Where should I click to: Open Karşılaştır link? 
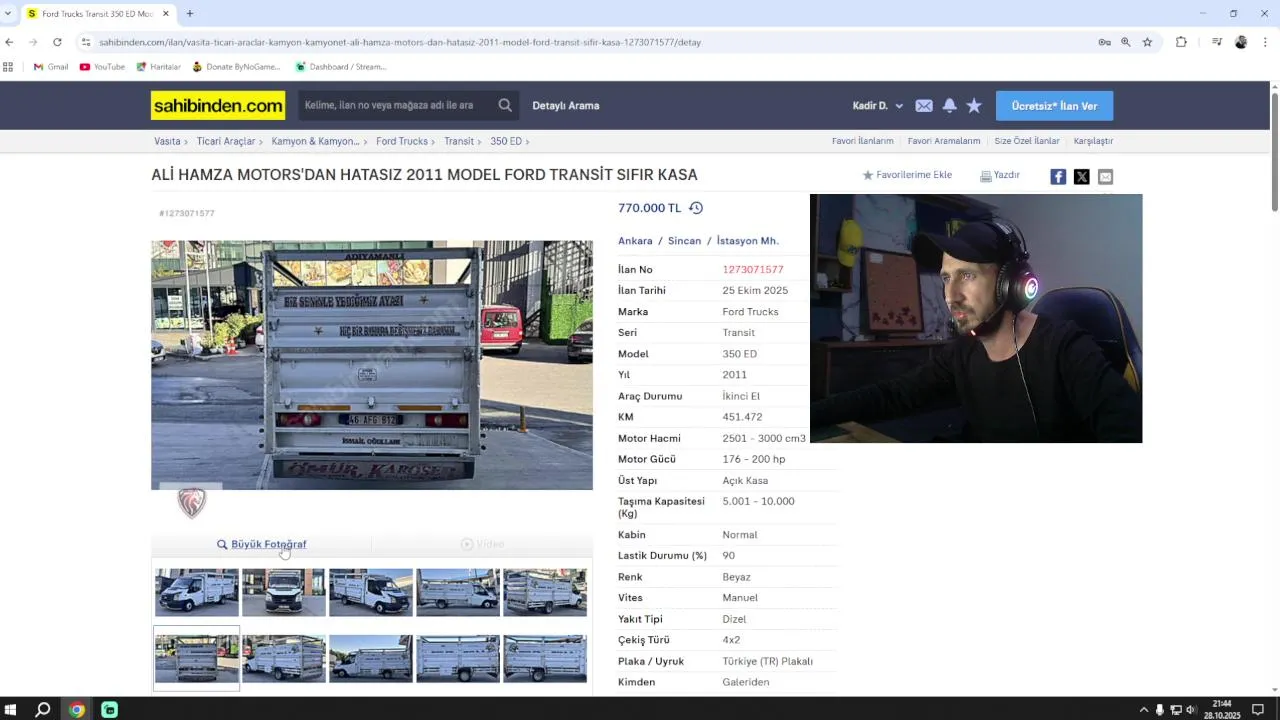[x=1093, y=141]
